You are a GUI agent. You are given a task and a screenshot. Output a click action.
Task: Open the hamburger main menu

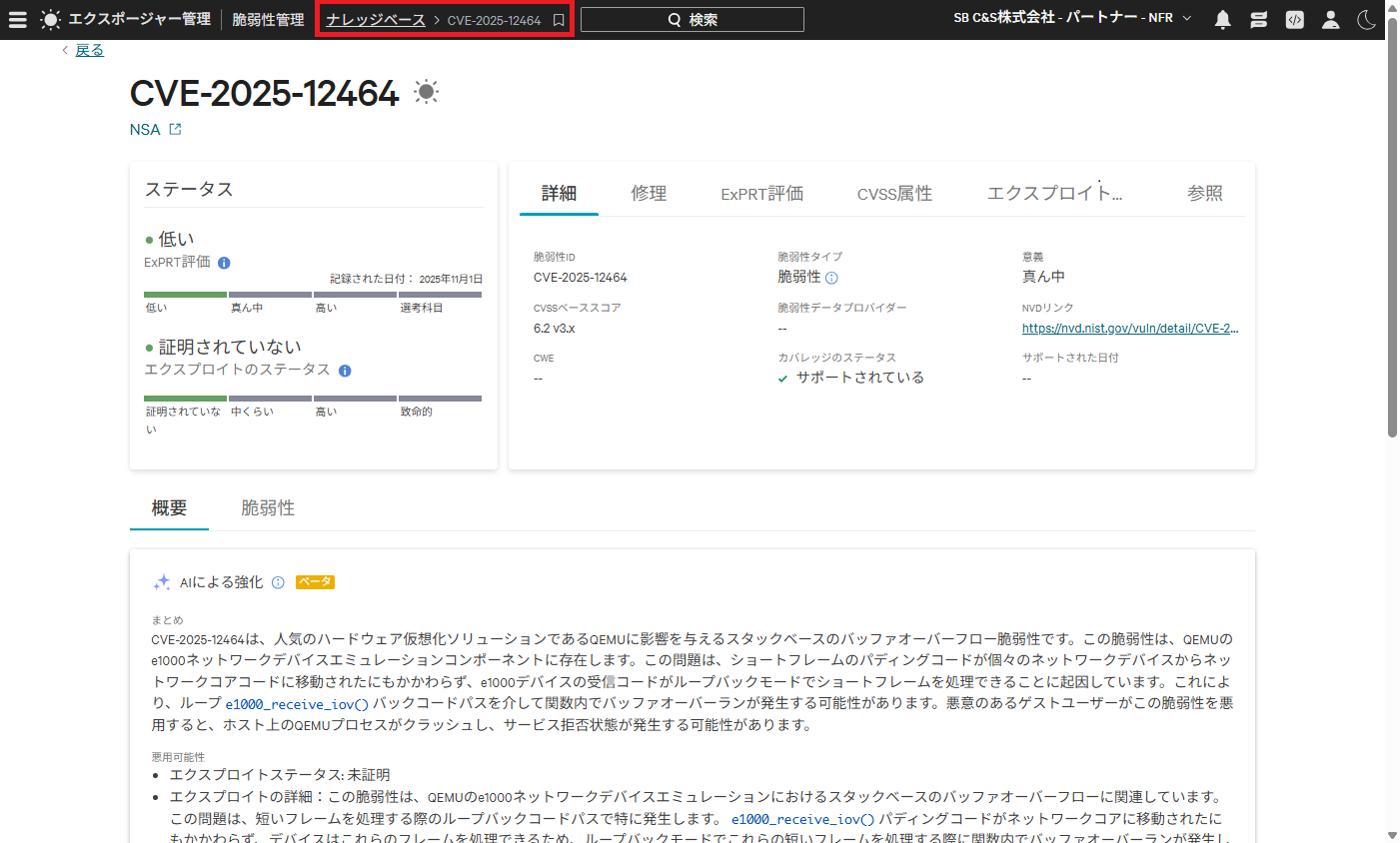click(x=18, y=19)
